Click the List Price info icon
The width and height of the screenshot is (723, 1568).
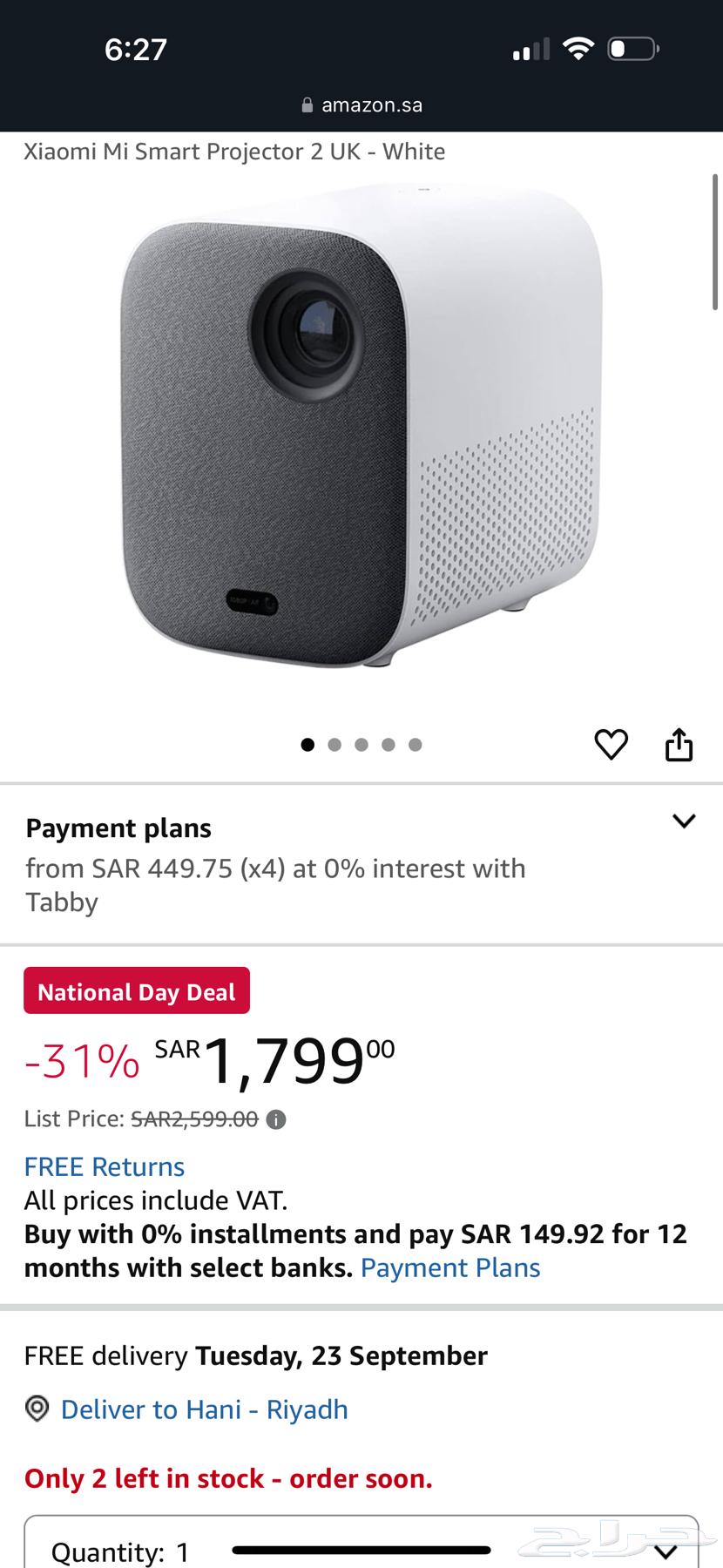point(276,1119)
